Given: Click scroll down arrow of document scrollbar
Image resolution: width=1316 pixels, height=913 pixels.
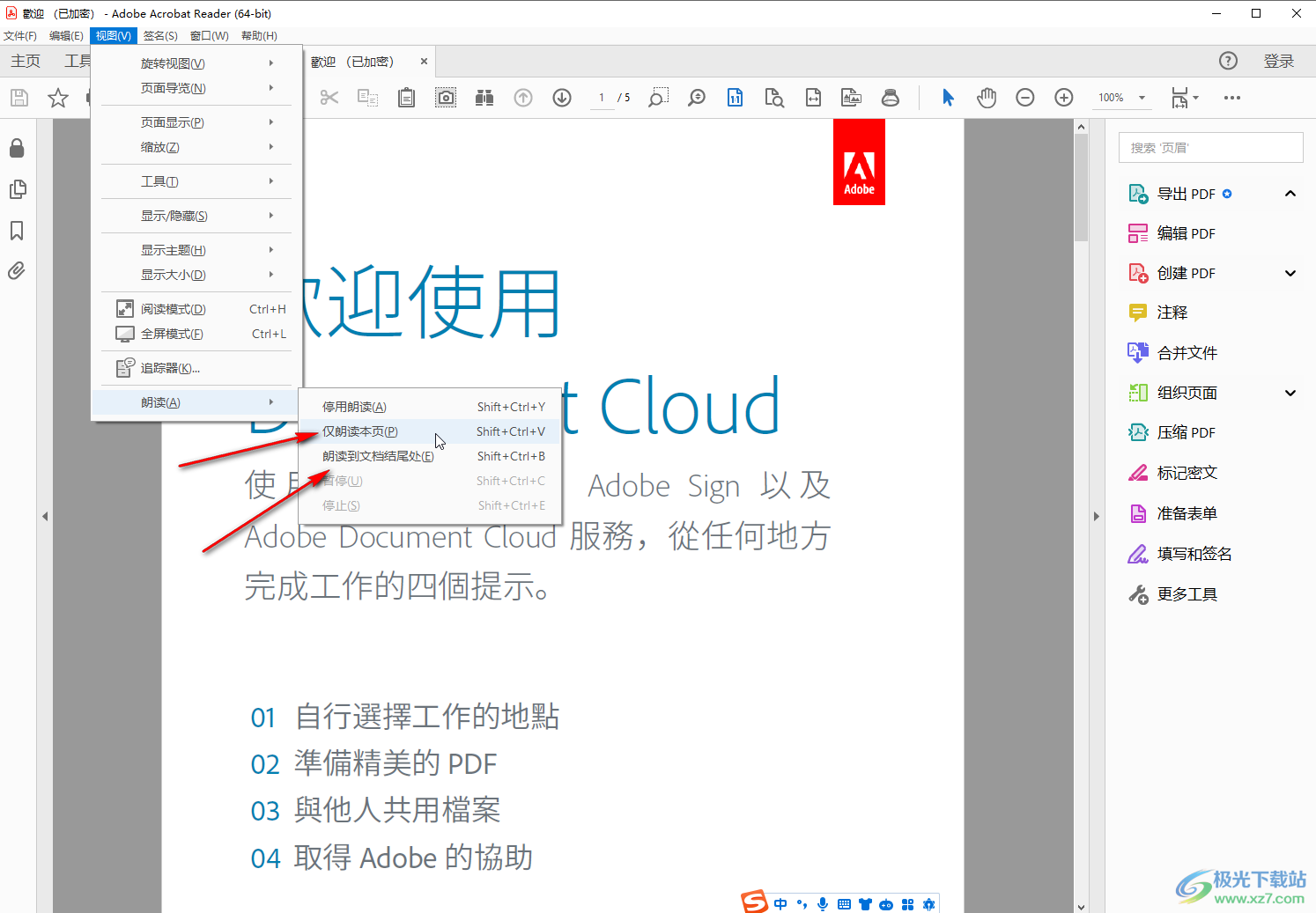Looking at the screenshot, I should click(1082, 906).
